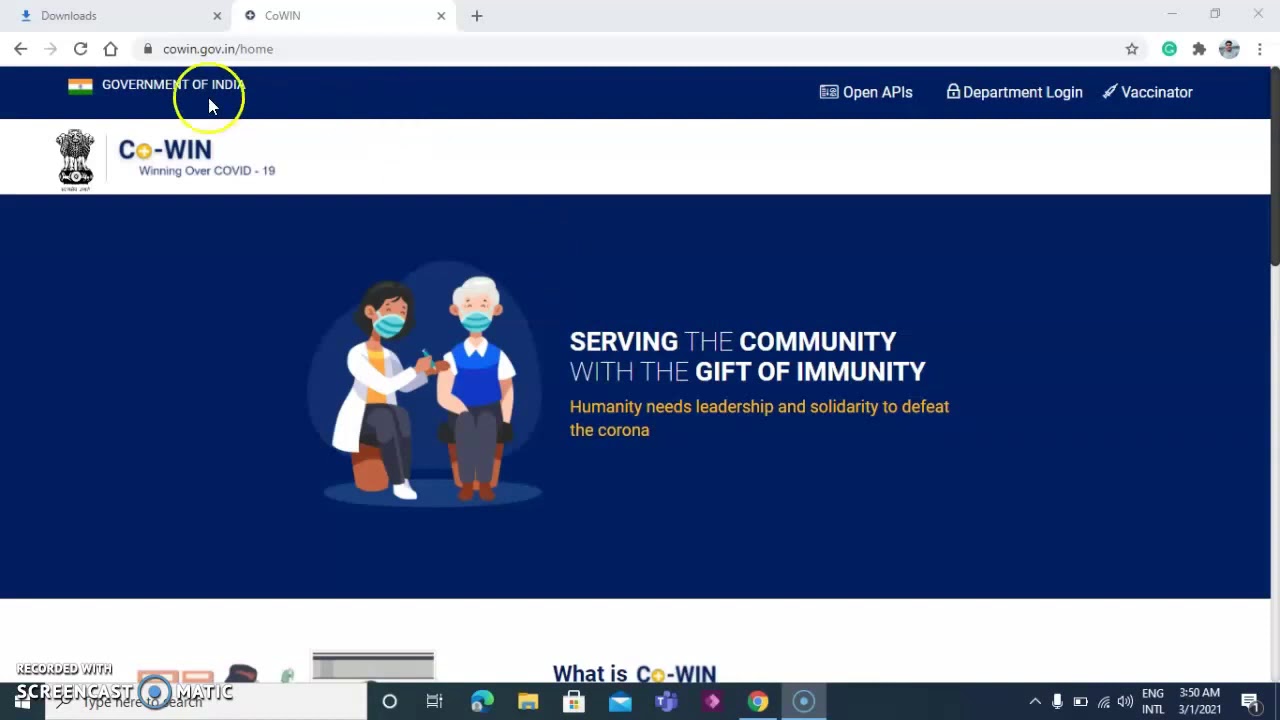1280x720 pixels.
Task: Go back to previous page
Action: click(21, 49)
